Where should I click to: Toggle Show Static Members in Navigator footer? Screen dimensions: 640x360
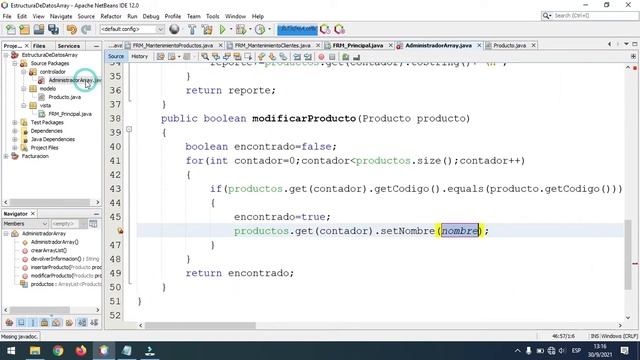pos(33,322)
